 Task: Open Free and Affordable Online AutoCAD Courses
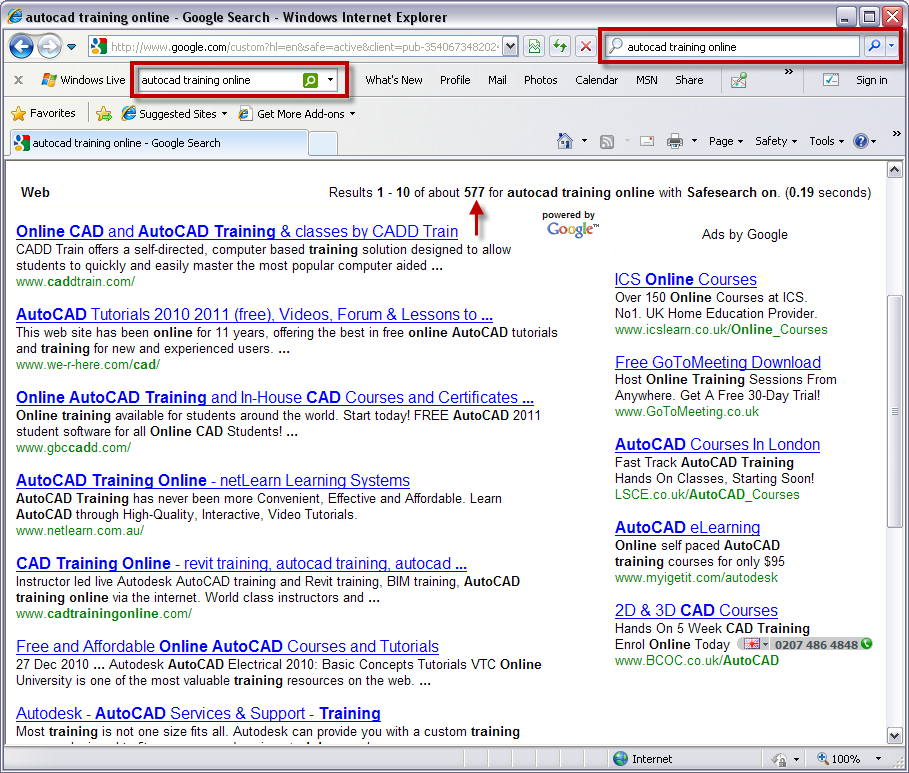coord(227,646)
